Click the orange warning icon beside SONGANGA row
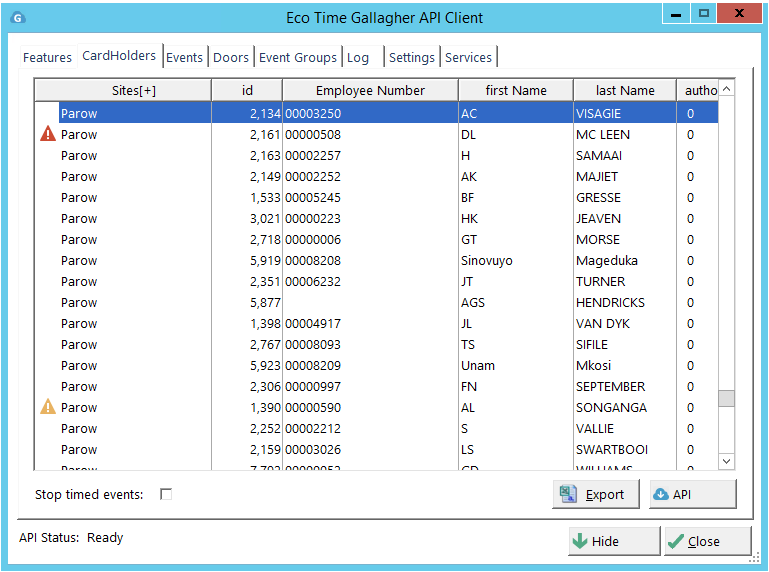 point(48,407)
